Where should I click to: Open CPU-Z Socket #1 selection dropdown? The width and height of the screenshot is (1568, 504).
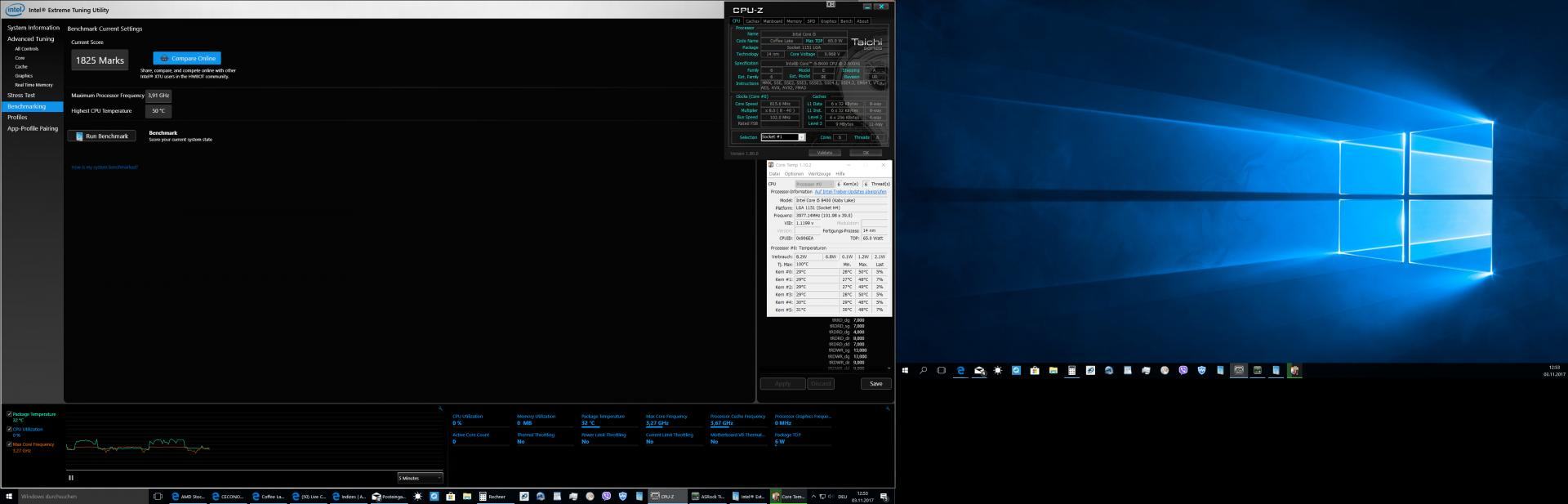point(783,136)
